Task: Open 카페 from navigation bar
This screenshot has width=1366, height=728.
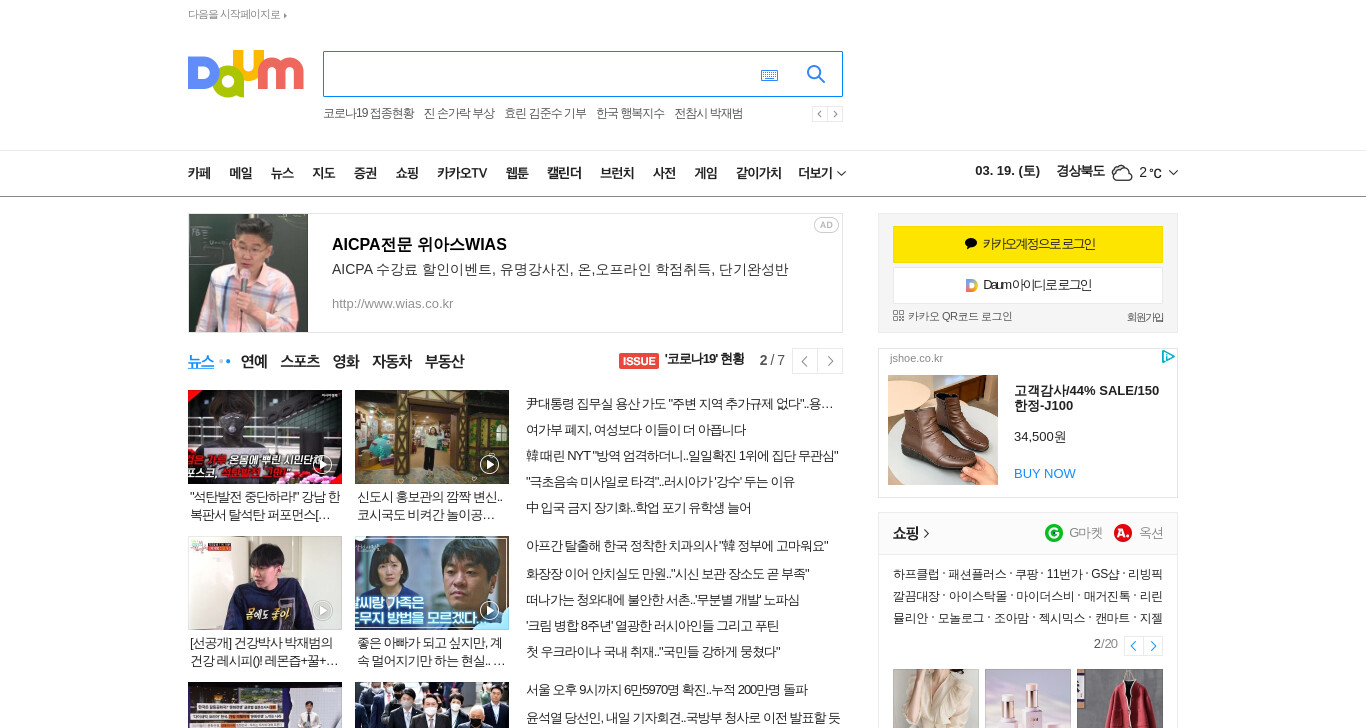Action: coord(199,173)
